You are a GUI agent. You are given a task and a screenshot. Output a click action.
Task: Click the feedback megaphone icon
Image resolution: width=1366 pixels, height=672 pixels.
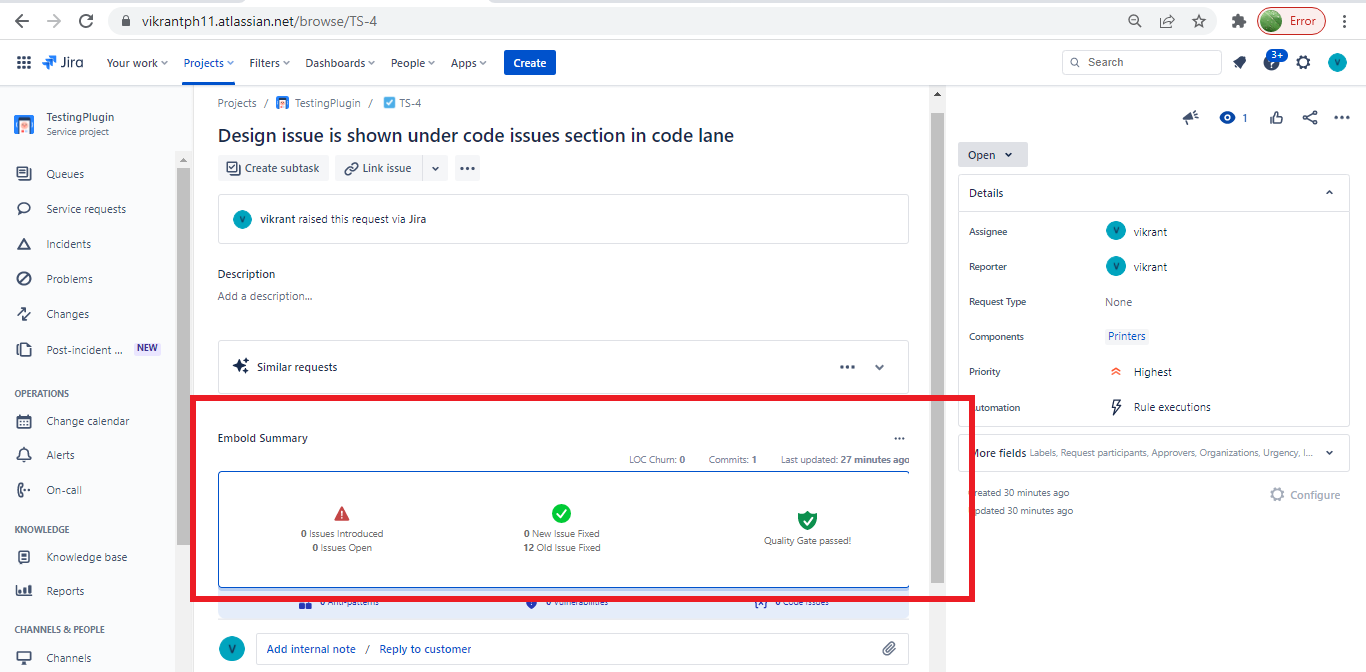pyautogui.click(x=1190, y=117)
